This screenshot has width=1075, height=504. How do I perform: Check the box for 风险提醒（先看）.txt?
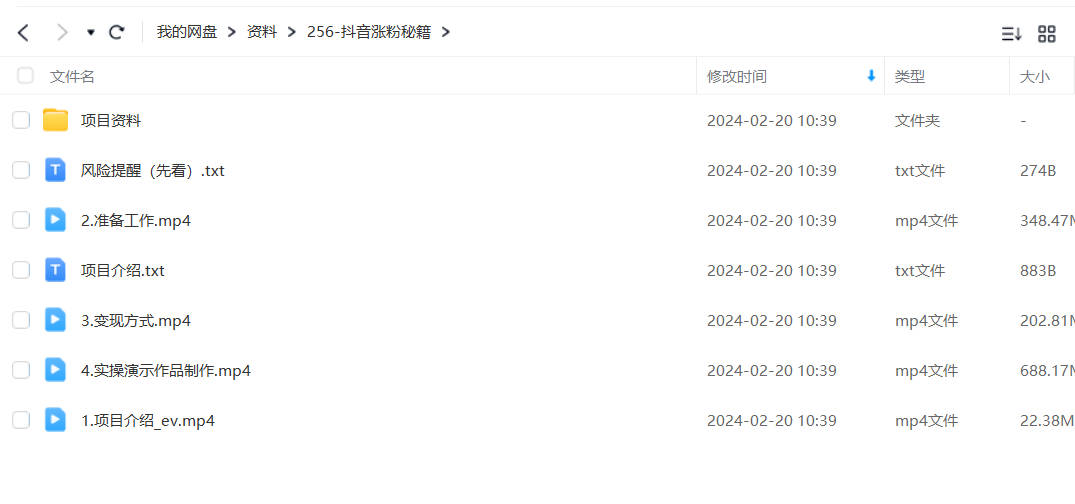tap(21, 170)
